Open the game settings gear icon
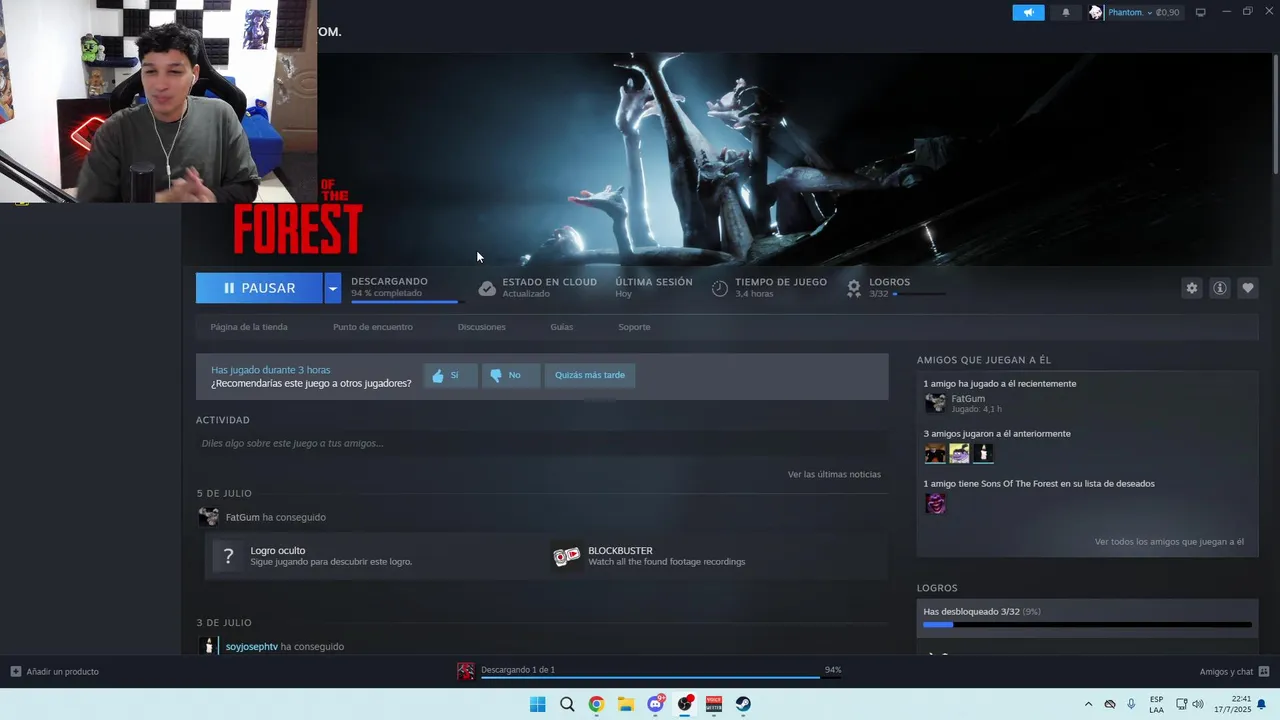Viewport: 1280px width, 720px height. pos(1191,288)
